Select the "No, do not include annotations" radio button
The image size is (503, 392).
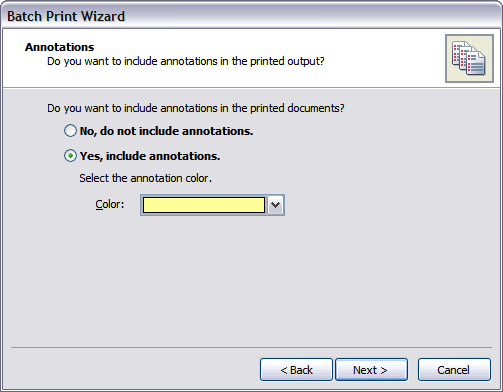[70, 131]
